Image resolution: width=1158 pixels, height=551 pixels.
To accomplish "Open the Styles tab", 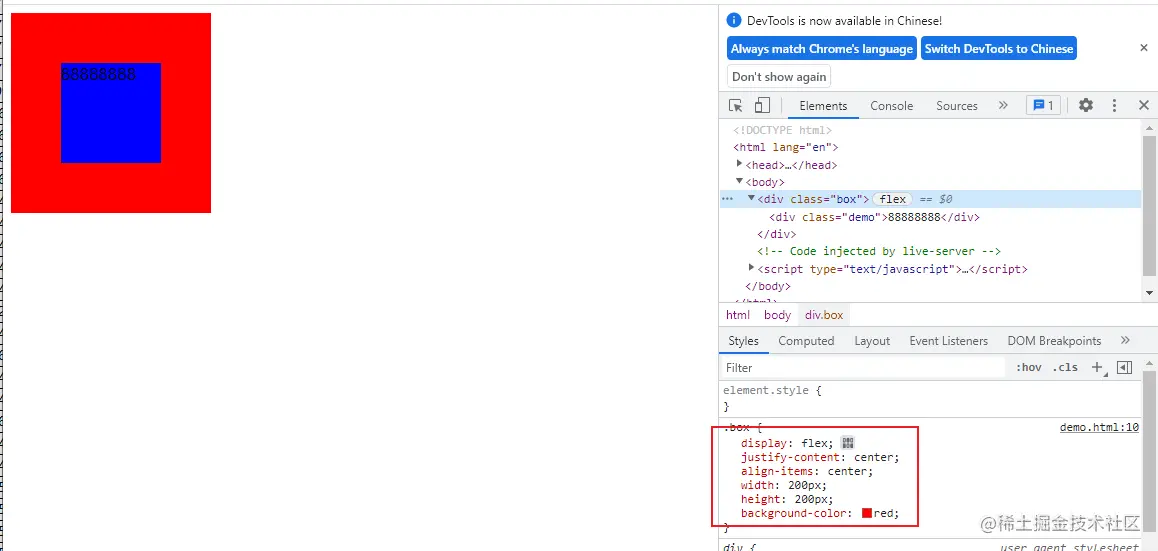I will tap(743, 340).
